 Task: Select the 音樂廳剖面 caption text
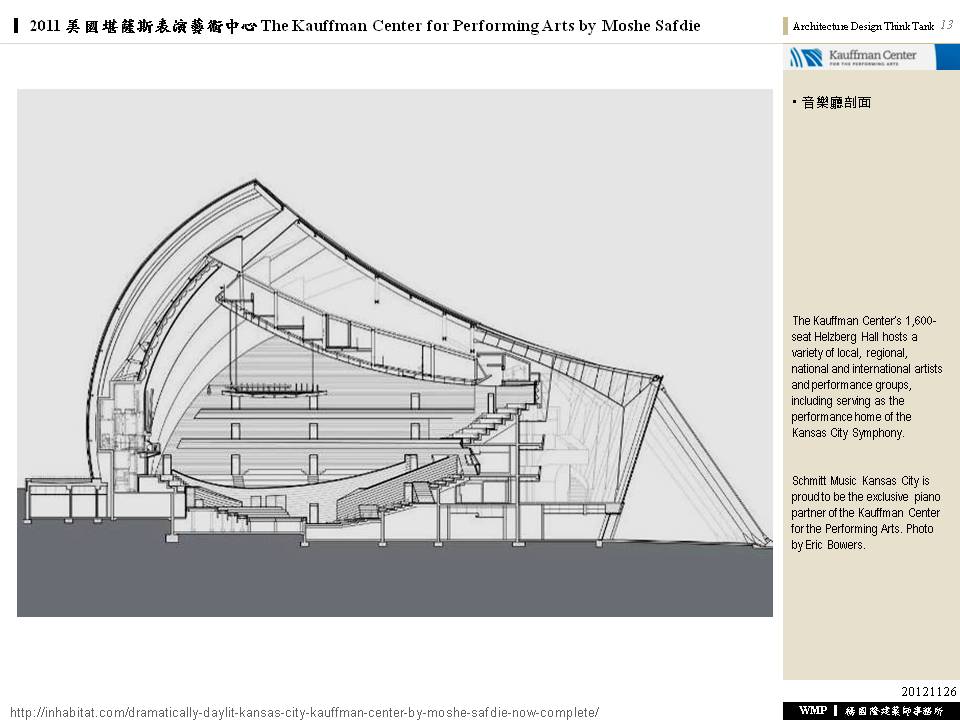[836, 102]
